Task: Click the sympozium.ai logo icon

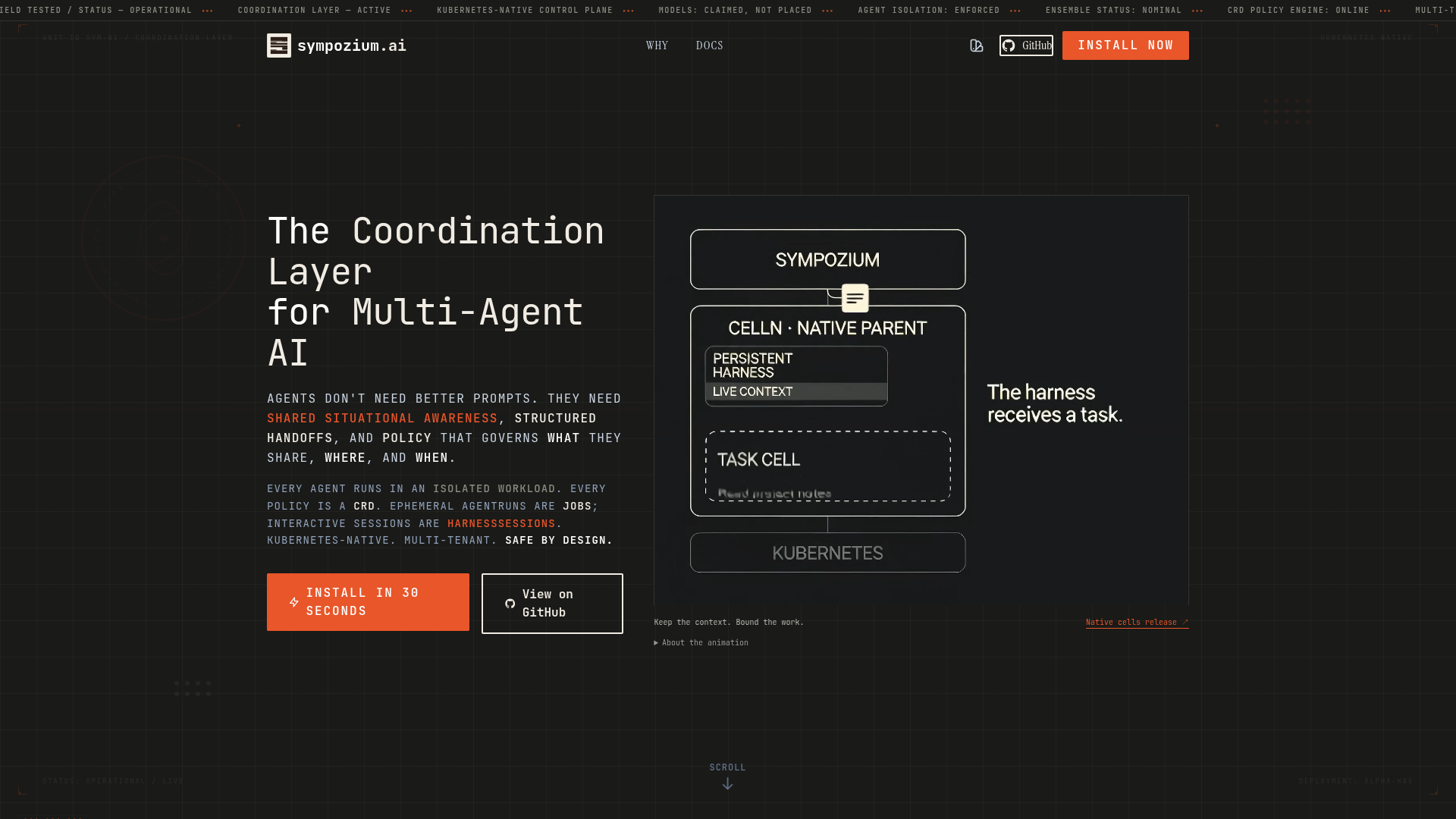Action: pos(279,45)
